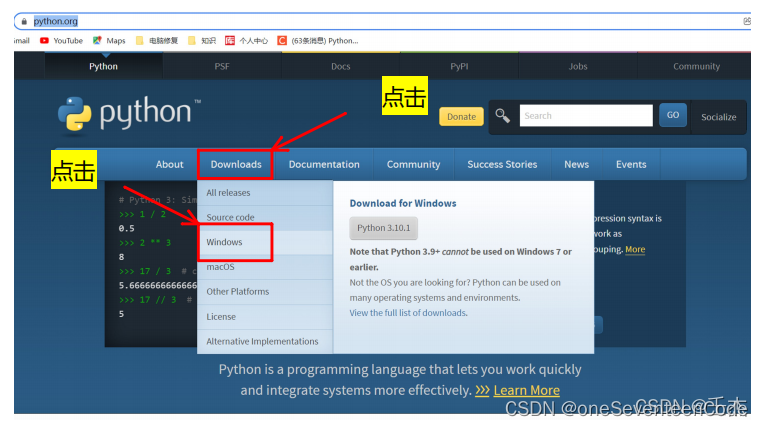Open the News navigation menu
This screenshot has width=763, height=426.
tap(576, 165)
